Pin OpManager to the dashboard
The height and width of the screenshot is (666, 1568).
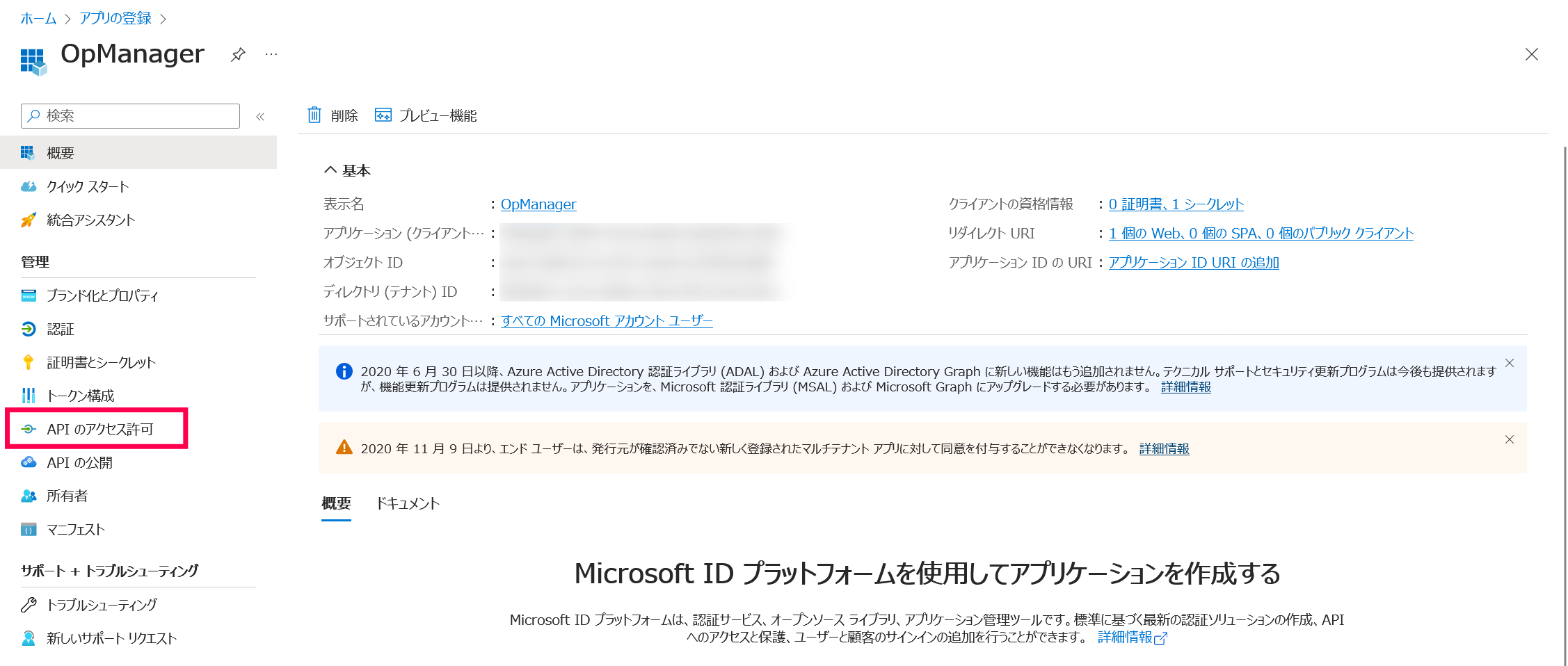click(x=238, y=54)
